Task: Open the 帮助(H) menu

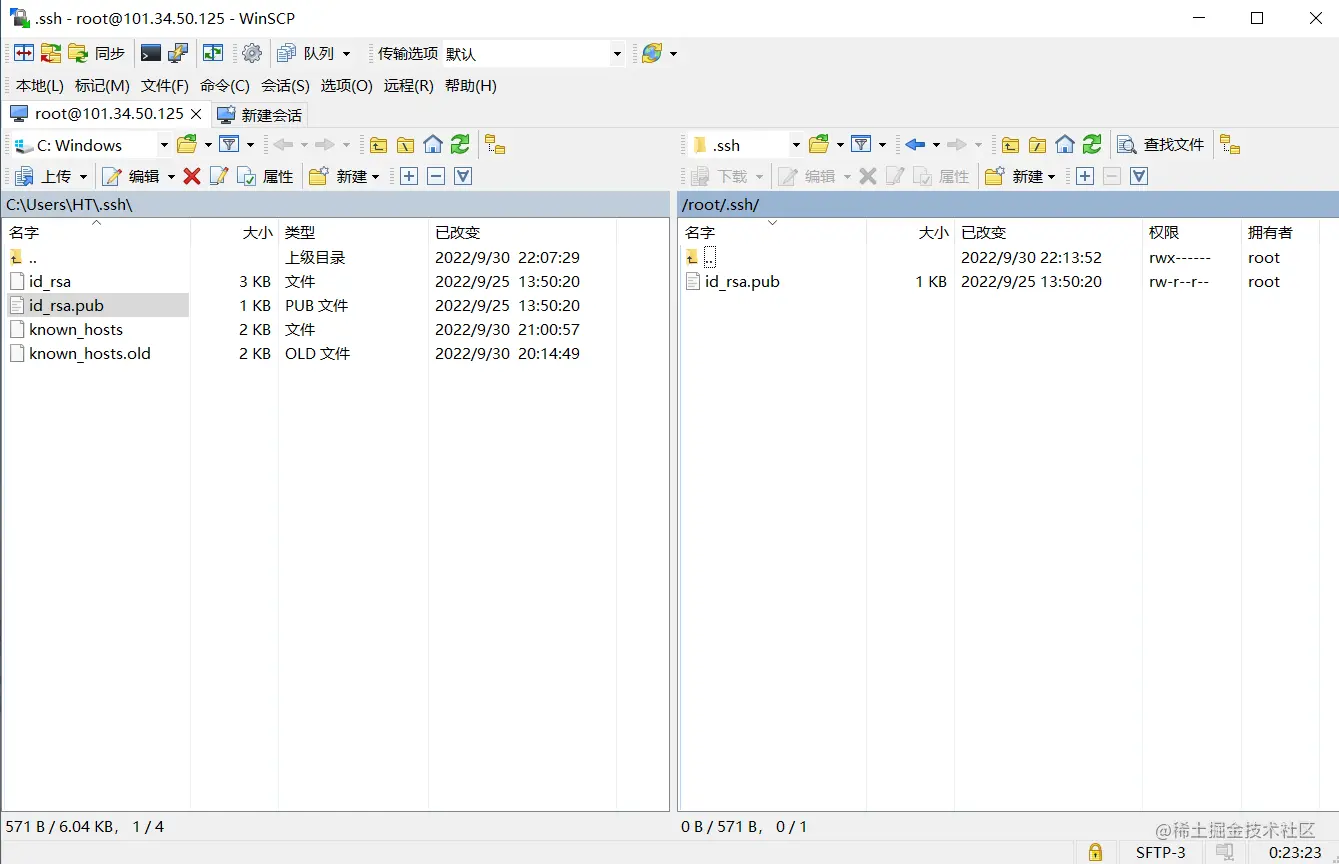Action: coord(470,86)
